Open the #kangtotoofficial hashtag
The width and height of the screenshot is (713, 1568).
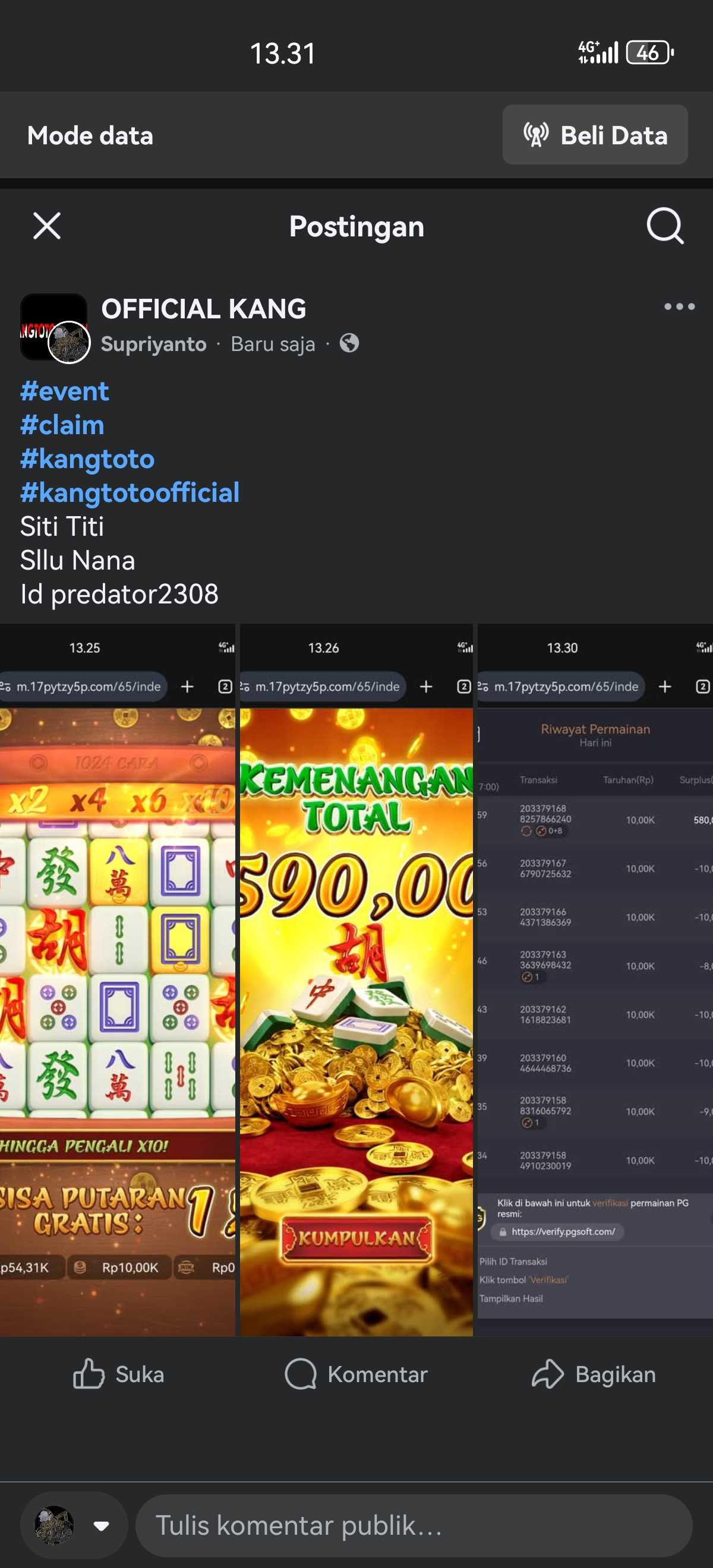pyautogui.click(x=130, y=492)
